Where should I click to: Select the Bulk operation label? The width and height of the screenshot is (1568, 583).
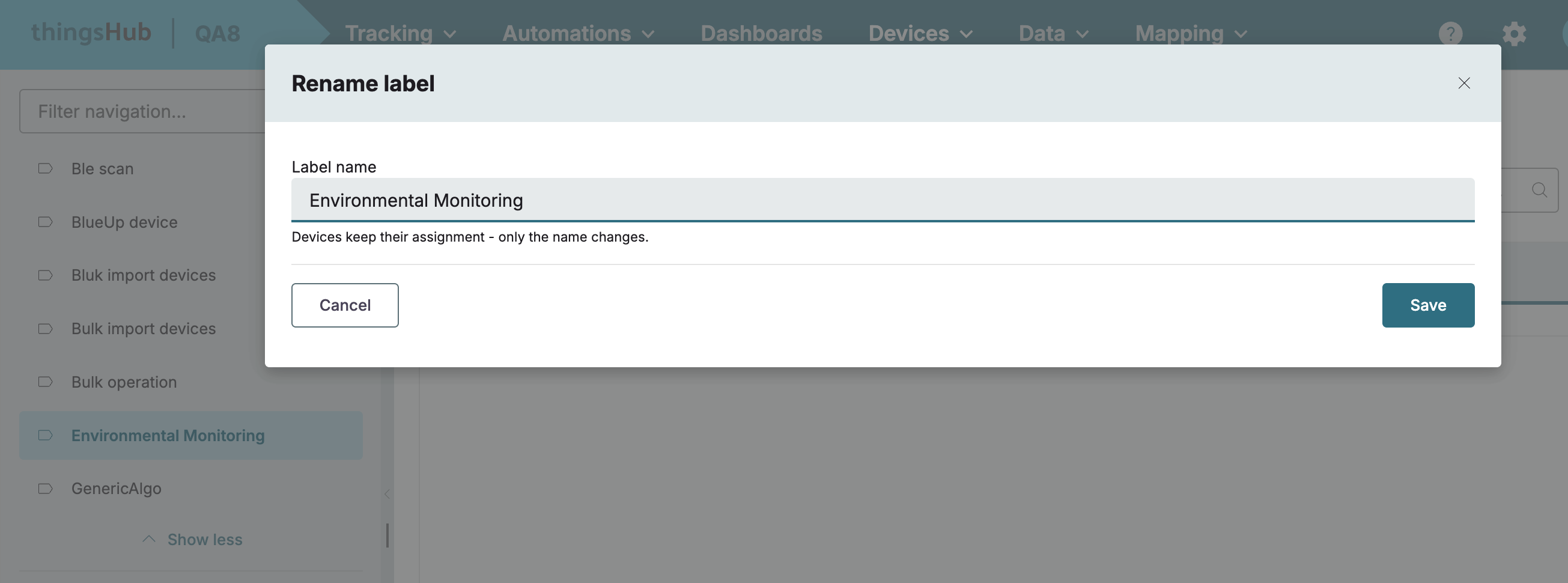pyautogui.click(x=124, y=382)
